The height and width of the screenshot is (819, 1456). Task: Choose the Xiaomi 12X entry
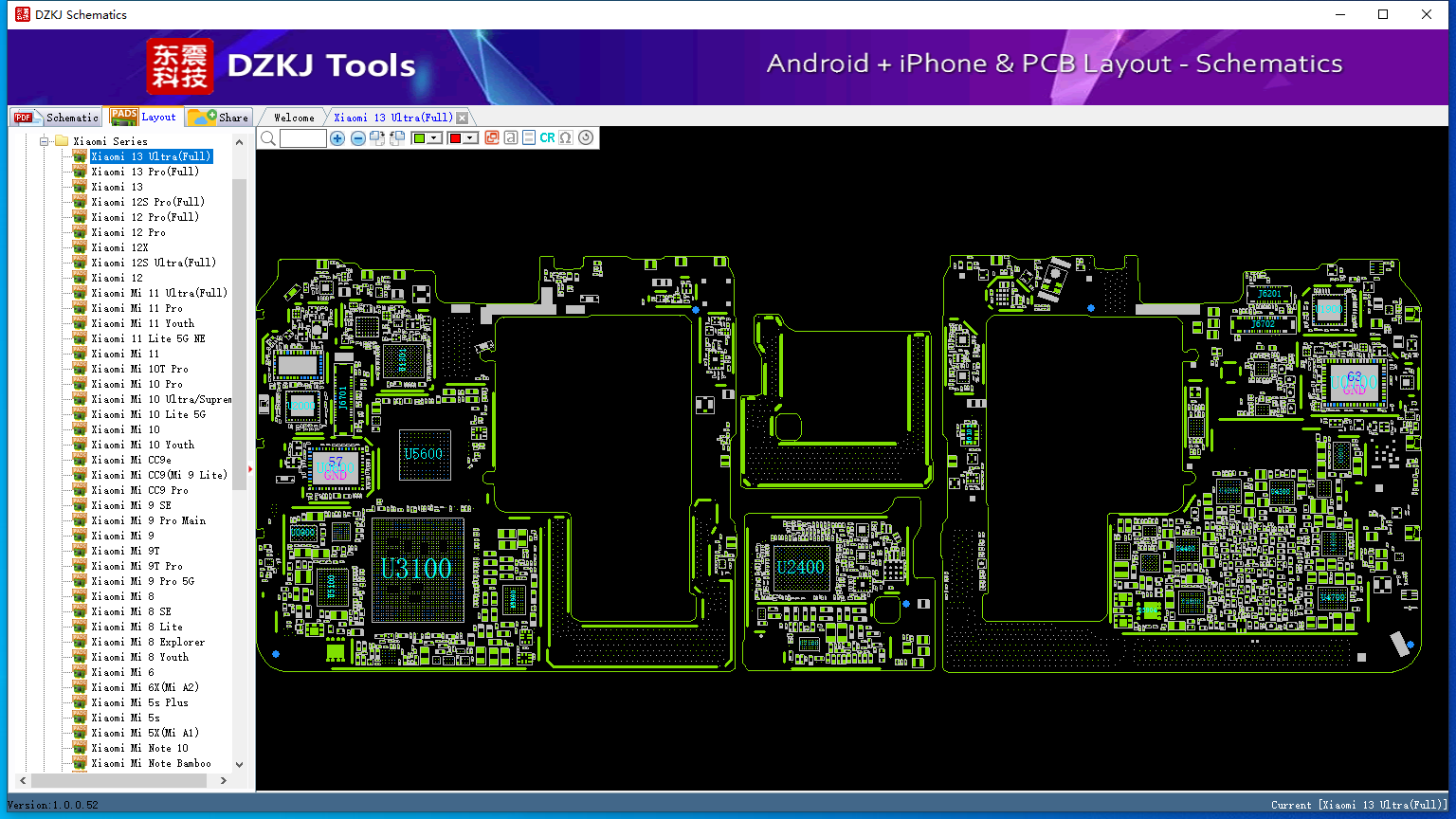[119, 247]
